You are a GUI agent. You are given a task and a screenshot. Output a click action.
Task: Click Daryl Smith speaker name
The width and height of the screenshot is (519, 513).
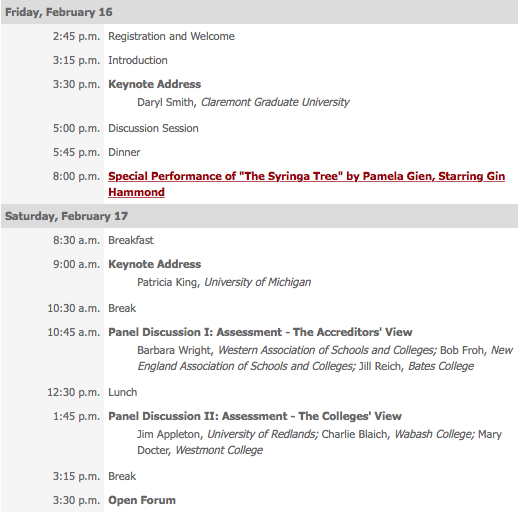coord(165,102)
